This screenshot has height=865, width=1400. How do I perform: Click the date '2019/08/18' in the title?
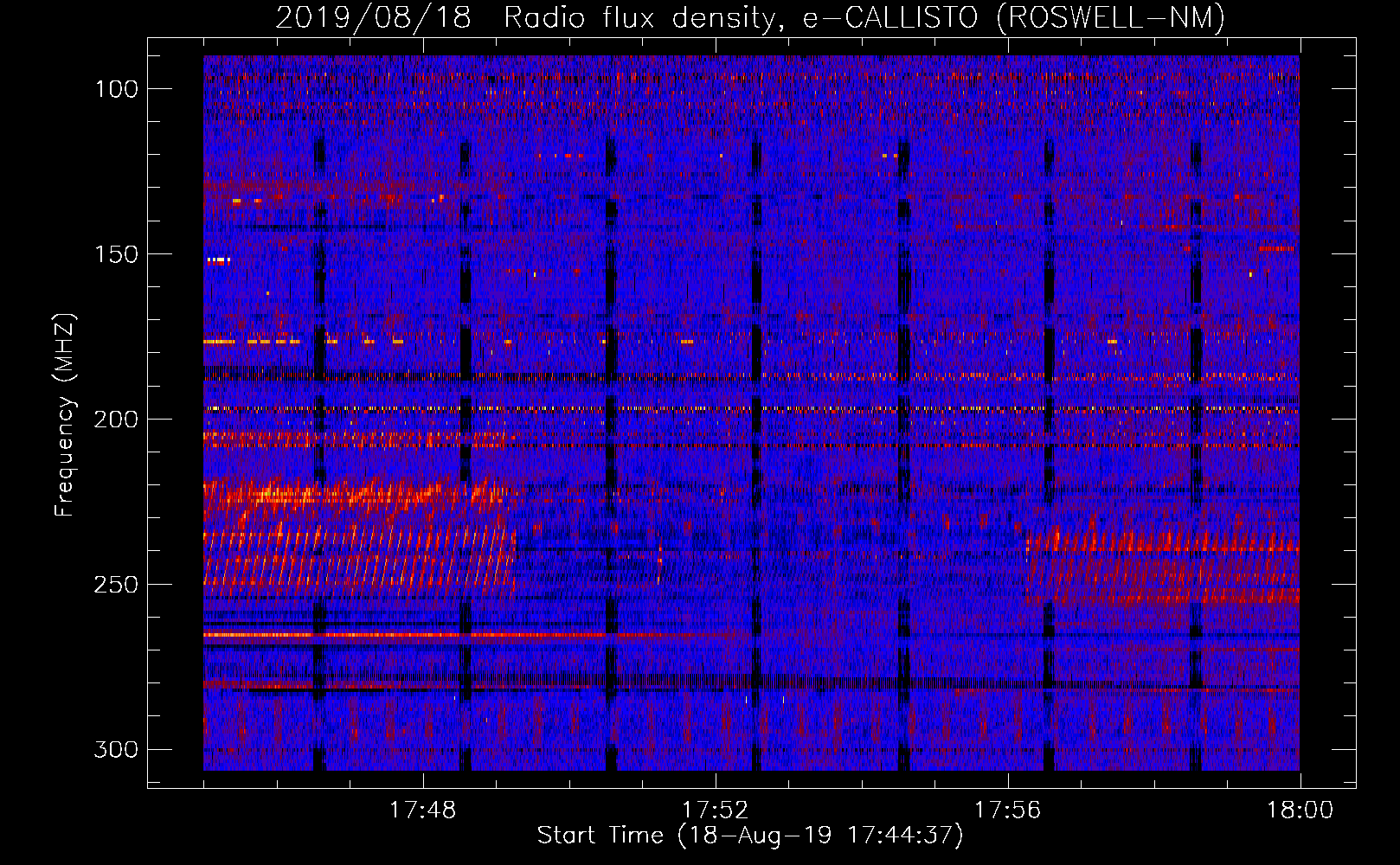373,17
